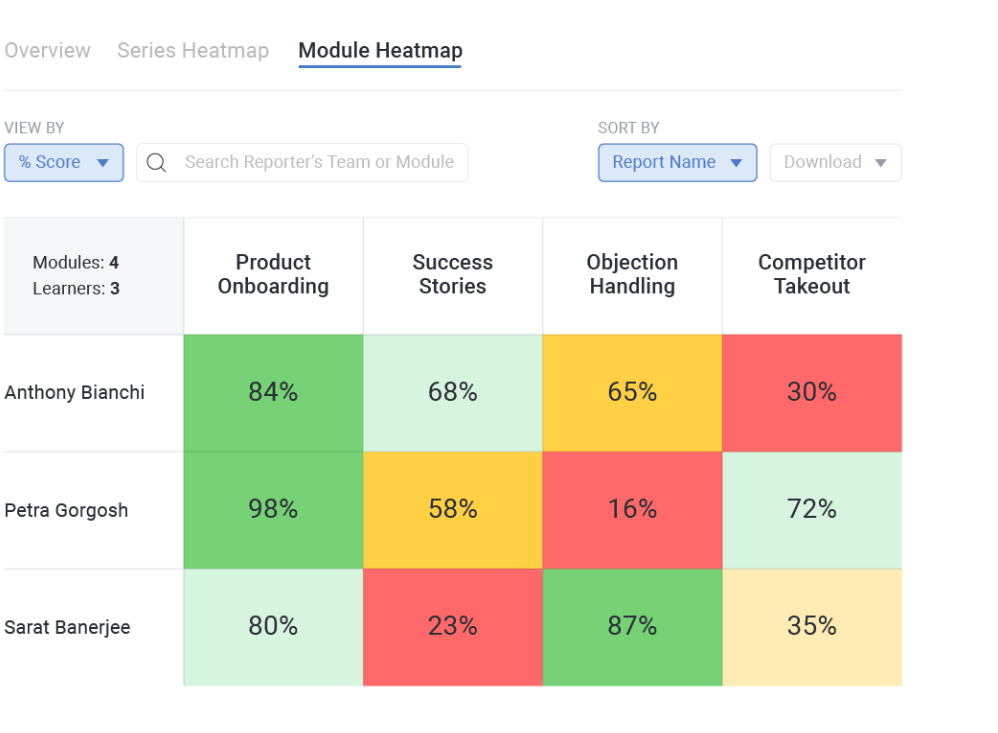Switch to the Series Heatmap tab
Image resolution: width=998 pixels, height=733 pixels.
193,51
